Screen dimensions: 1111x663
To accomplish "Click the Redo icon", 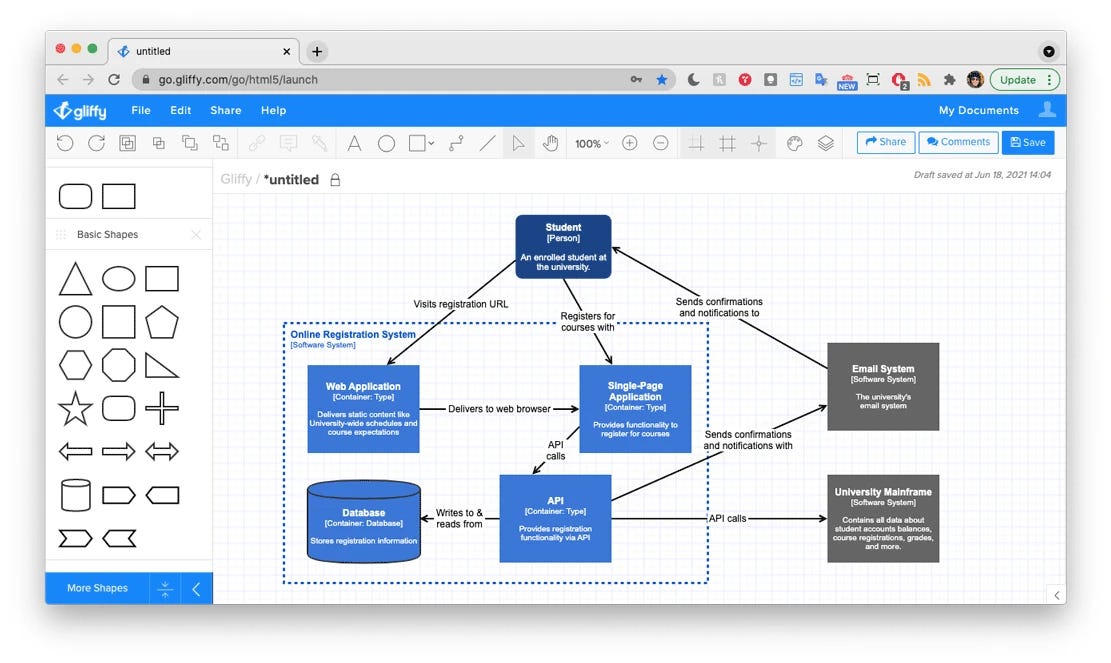I will [x=96, y=143].
